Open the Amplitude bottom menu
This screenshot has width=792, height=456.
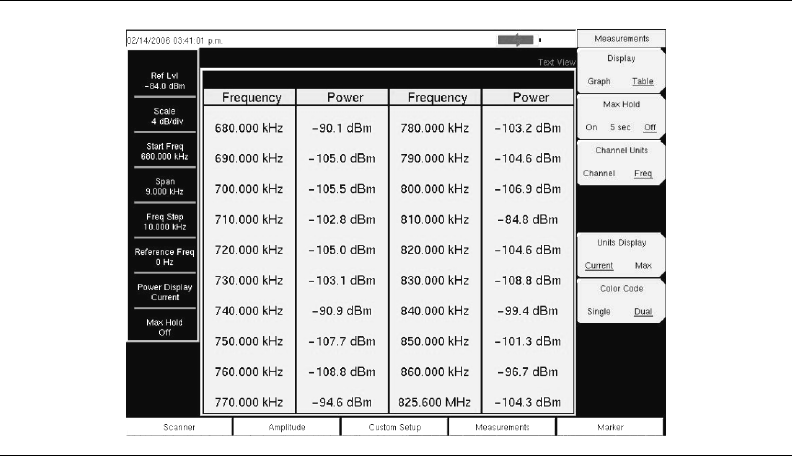tap(286, 427)
